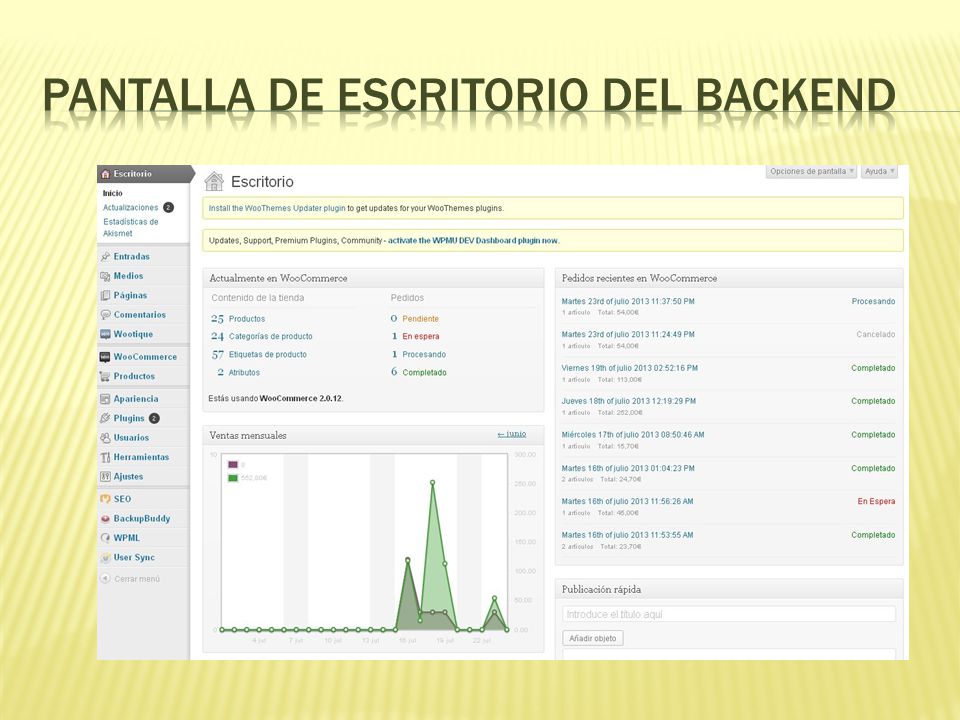This screenshot has height=720, width=960.
Task: Click the Ajustes settings icon
Action: pyautogui.click(x=105, y=476)
